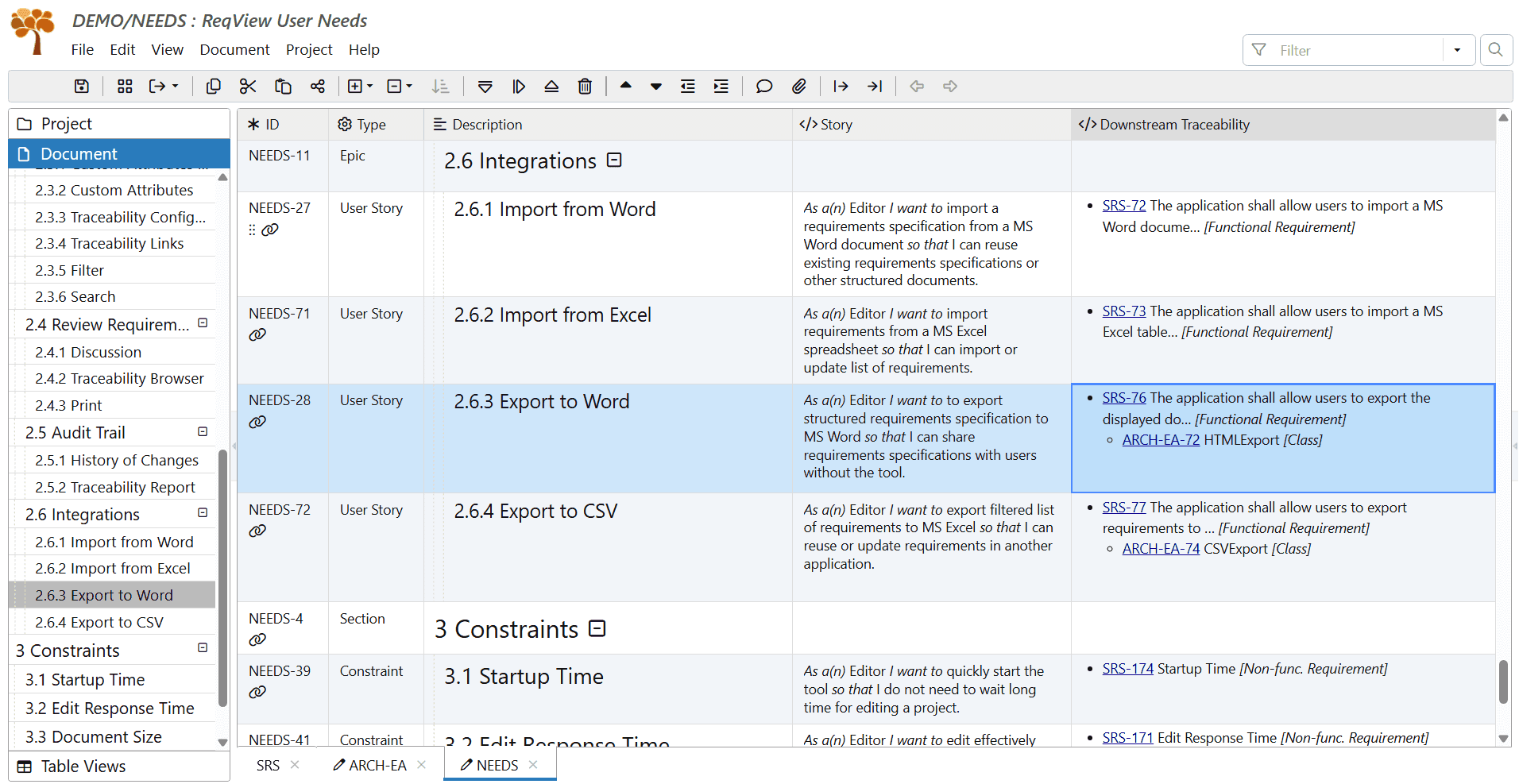The height and width of the screenshot is (784, 1519).
Task: Click the Search magnifier icon
Action: (x=1495, y=50)
